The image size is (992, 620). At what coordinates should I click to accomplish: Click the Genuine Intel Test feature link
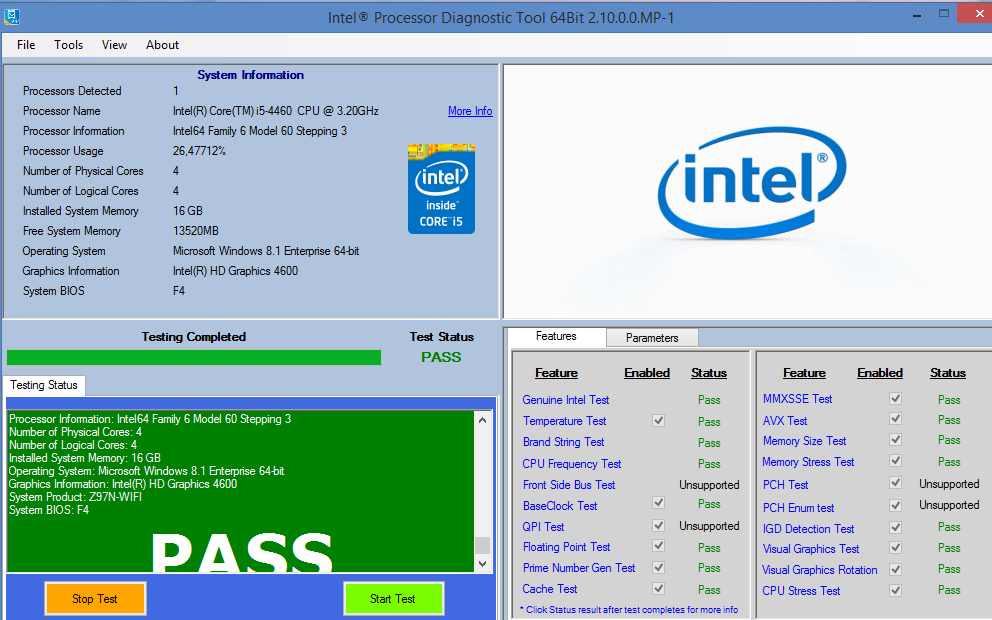tap(566, 400)
